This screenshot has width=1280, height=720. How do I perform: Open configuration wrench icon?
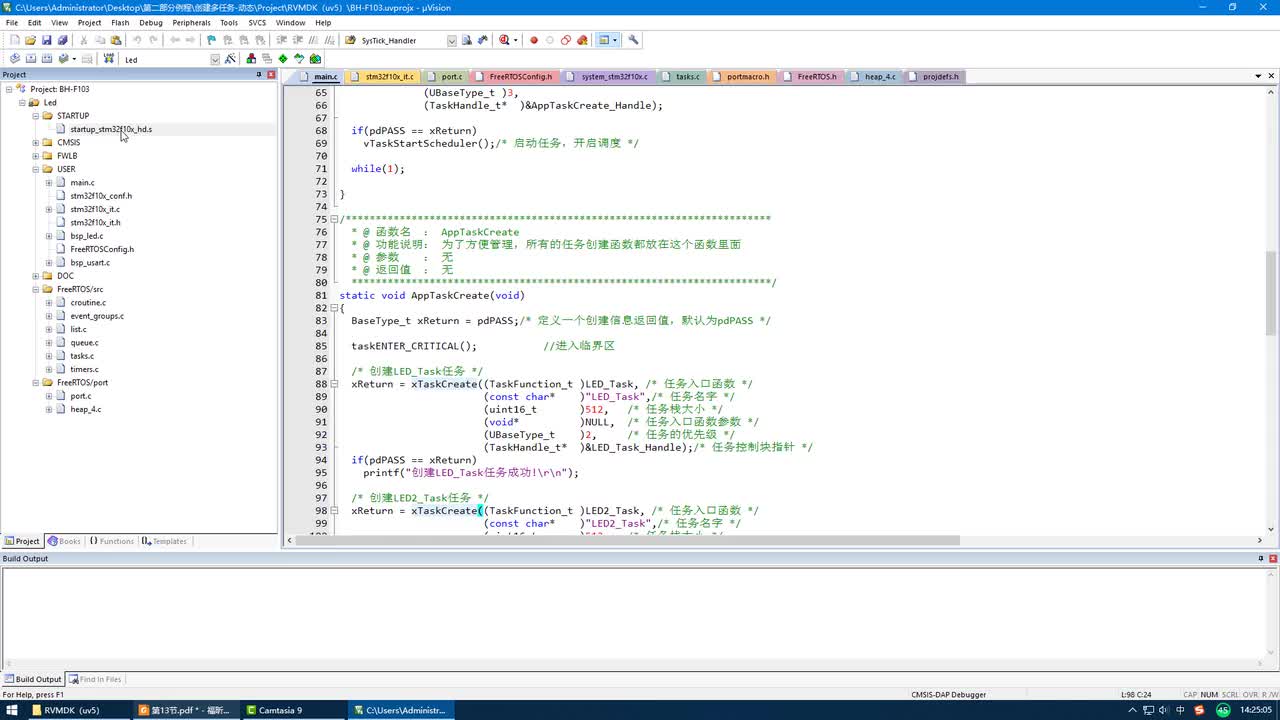point(633,40)
